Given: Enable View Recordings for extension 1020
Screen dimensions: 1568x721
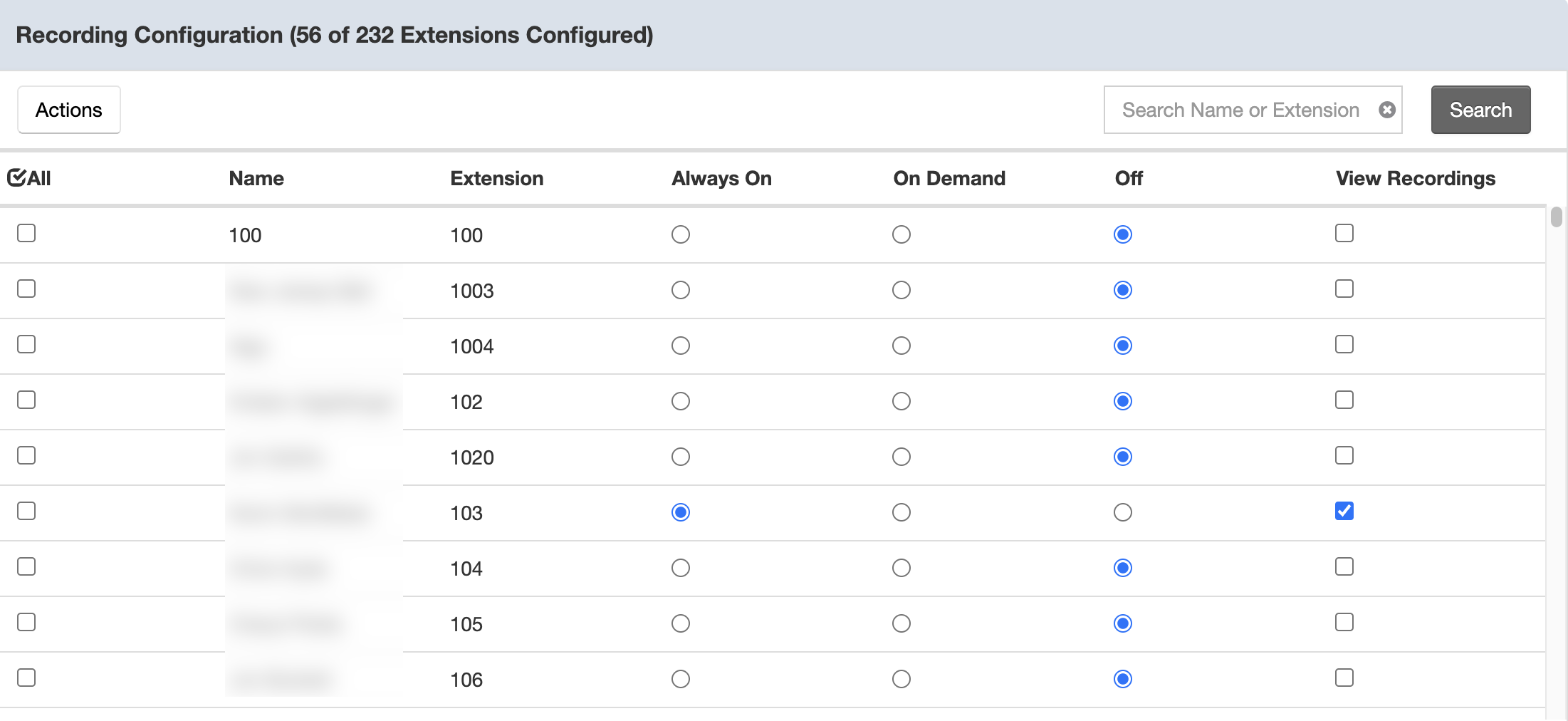Looking at the screenshot, I should 1344,455.
